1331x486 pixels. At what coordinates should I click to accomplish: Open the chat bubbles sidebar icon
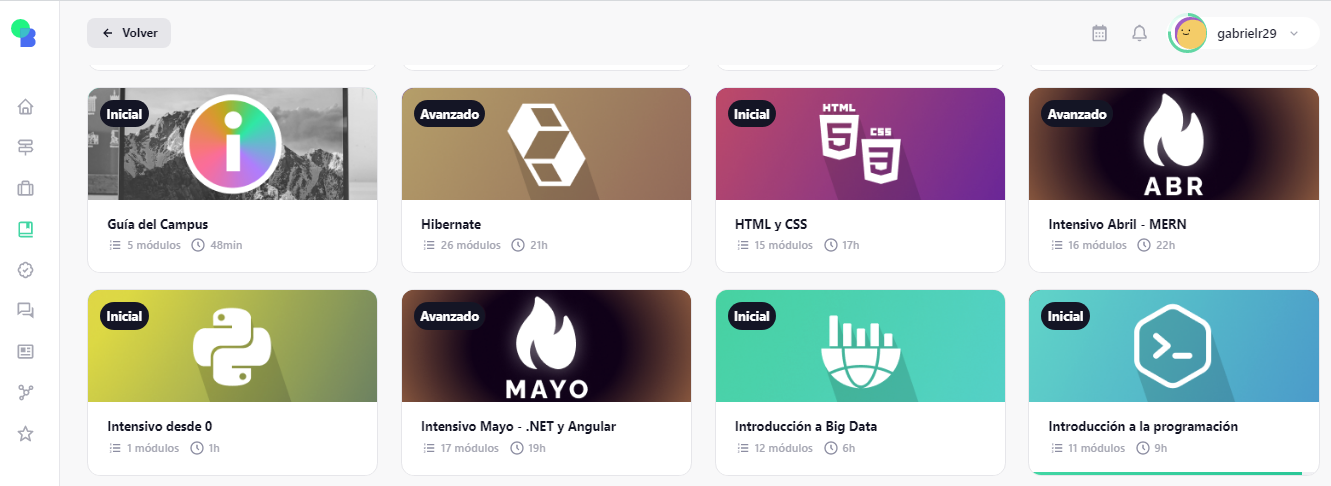26,311
